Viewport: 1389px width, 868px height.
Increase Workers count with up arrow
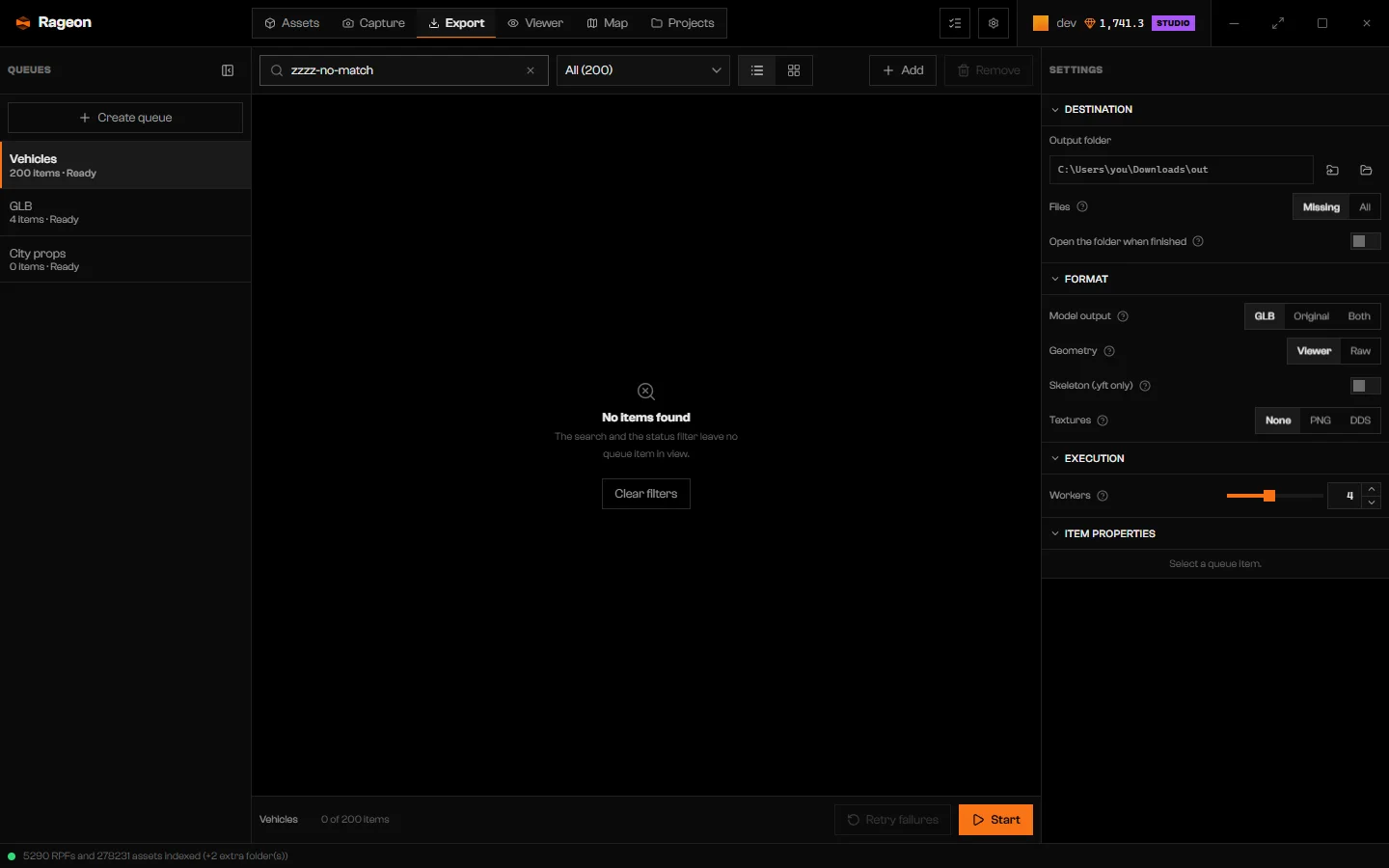1372,489
